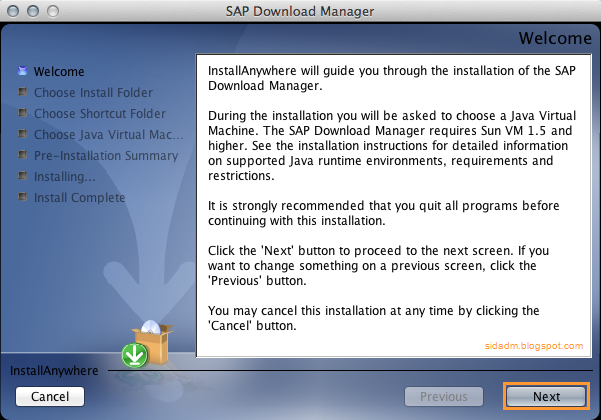This screenshot has height=420, width=601.
Task: Select the Welcome step label
Action: (59, 72)
